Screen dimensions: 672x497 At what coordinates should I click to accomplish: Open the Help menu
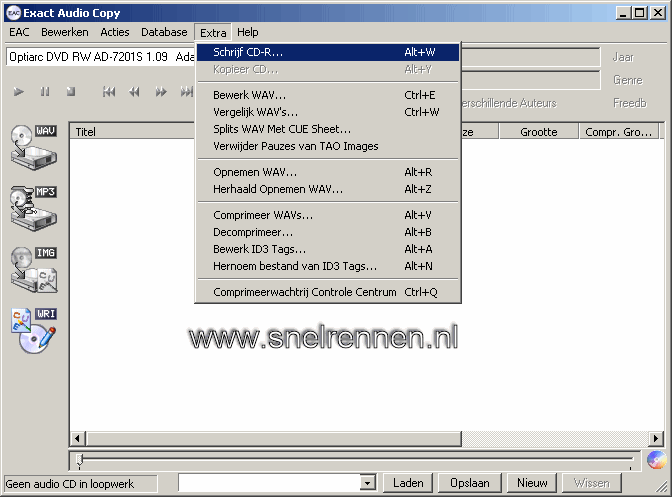tap(248, 32)
